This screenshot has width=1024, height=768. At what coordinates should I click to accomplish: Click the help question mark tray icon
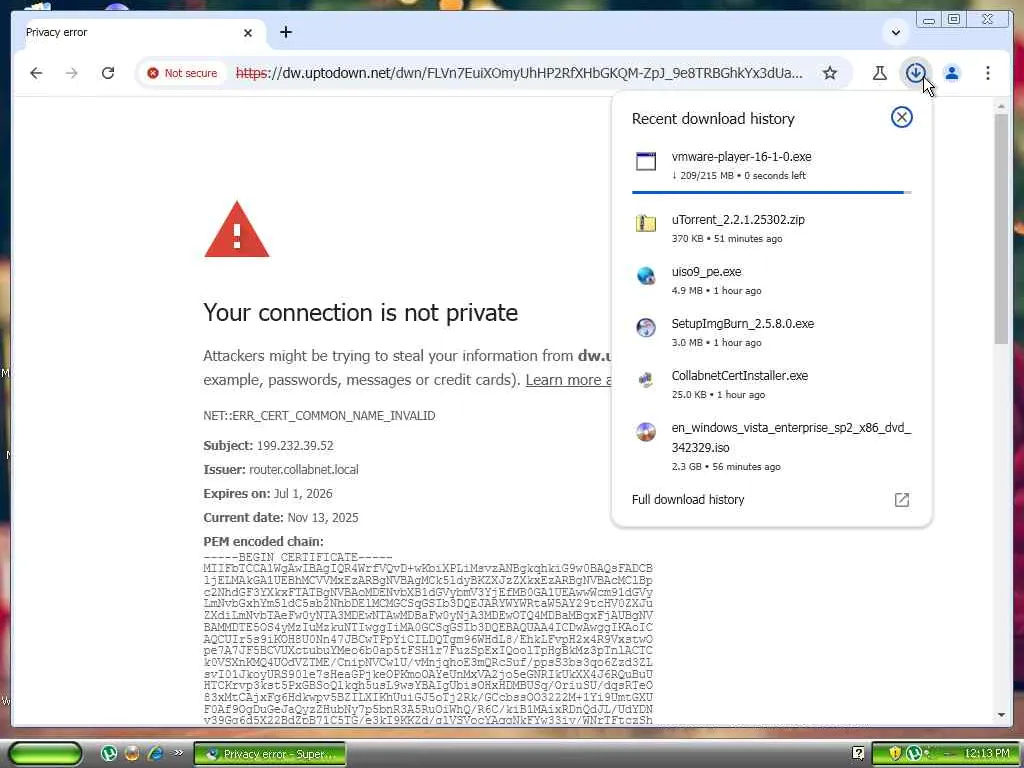pos(858,754)
